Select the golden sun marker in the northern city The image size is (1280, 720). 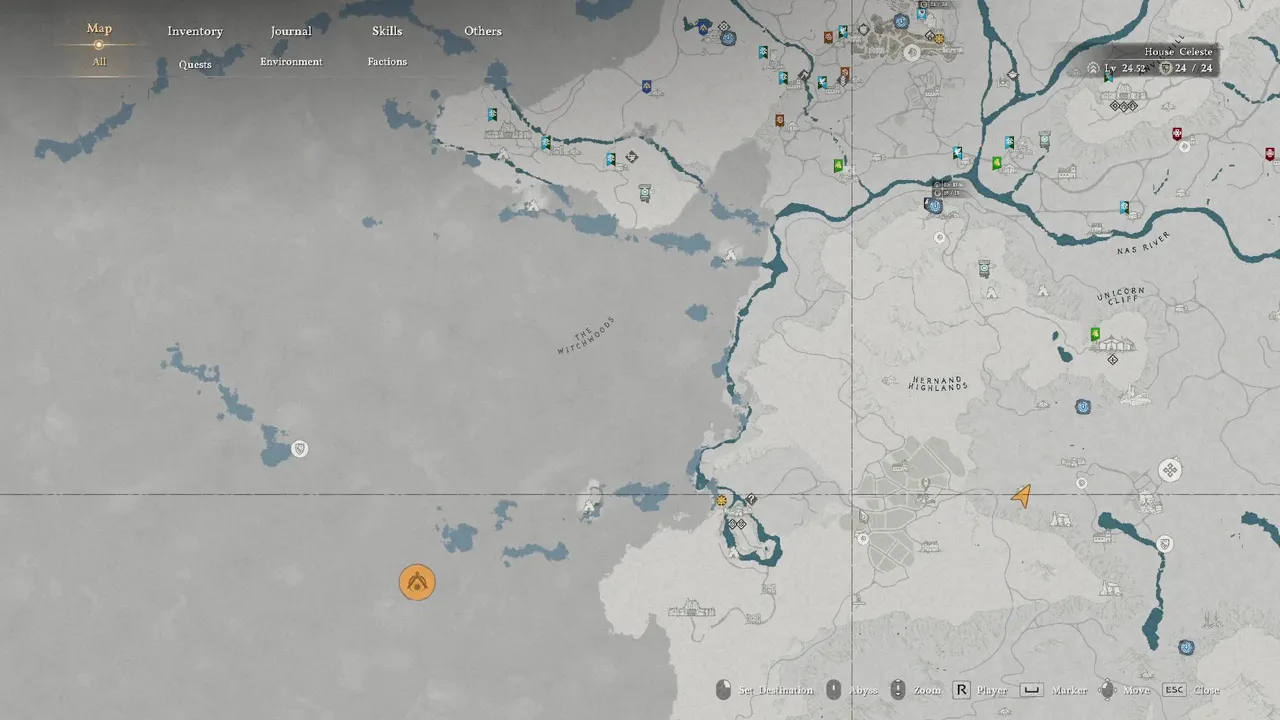click(939, 40)
